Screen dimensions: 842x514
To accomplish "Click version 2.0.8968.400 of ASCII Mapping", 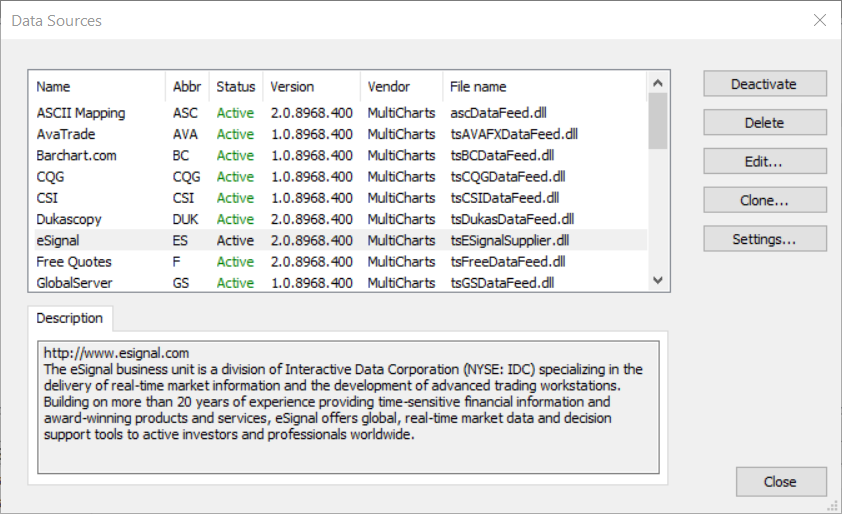I will pyautogui.click(x=311, y=113).
